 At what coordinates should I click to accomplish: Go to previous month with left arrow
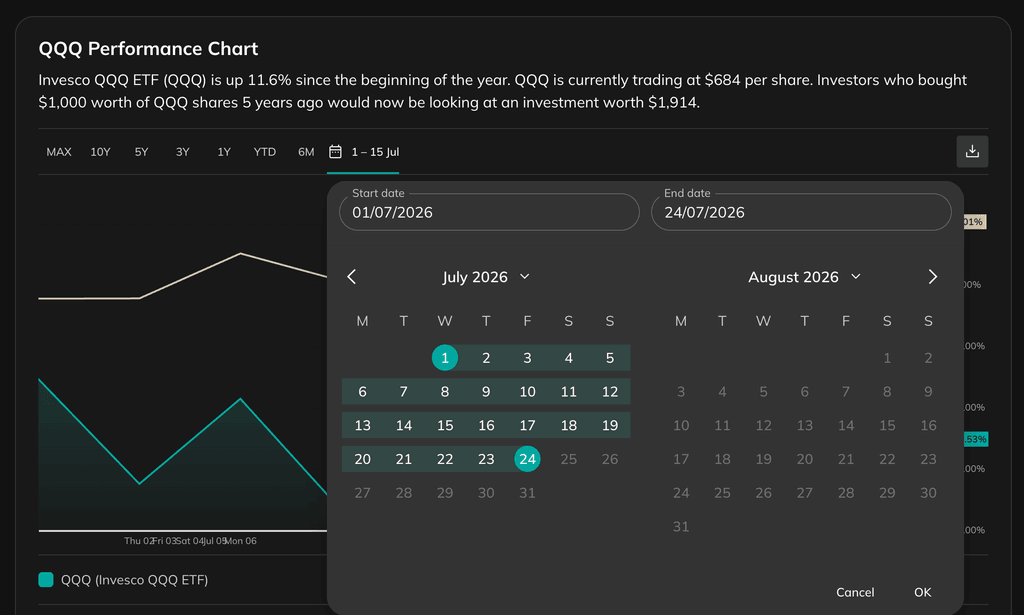[x=351, y=277]
